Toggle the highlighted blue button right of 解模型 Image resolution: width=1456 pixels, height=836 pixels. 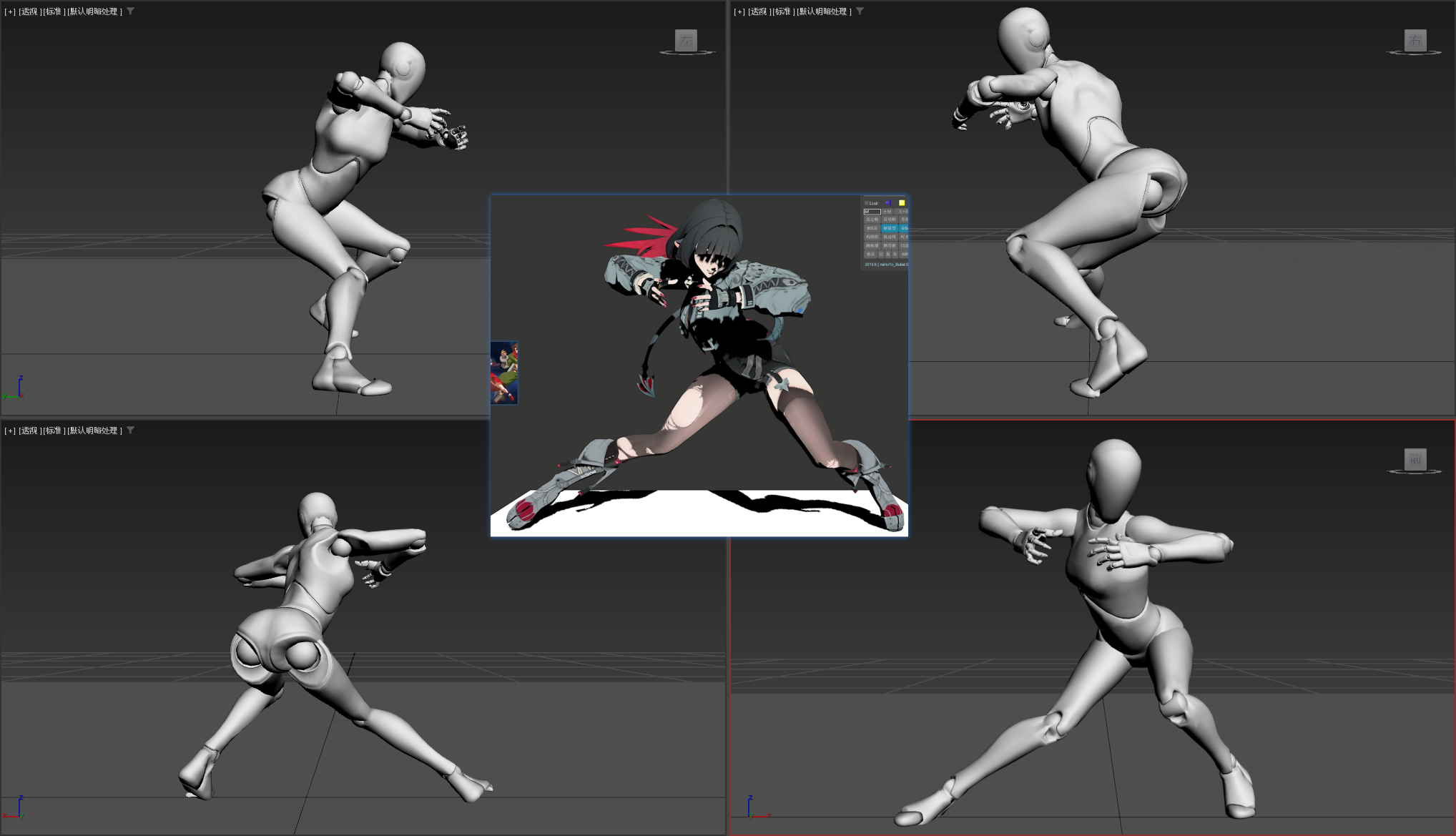pyautogui.click(x=904, y=228)
